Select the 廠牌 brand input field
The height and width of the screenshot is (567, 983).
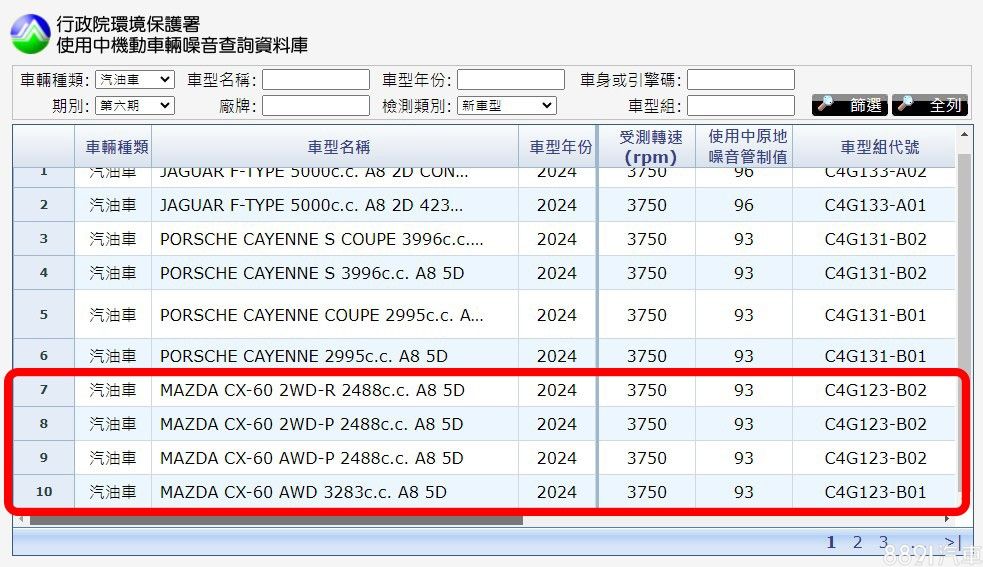pyautogui.click(x=315, y=105)
